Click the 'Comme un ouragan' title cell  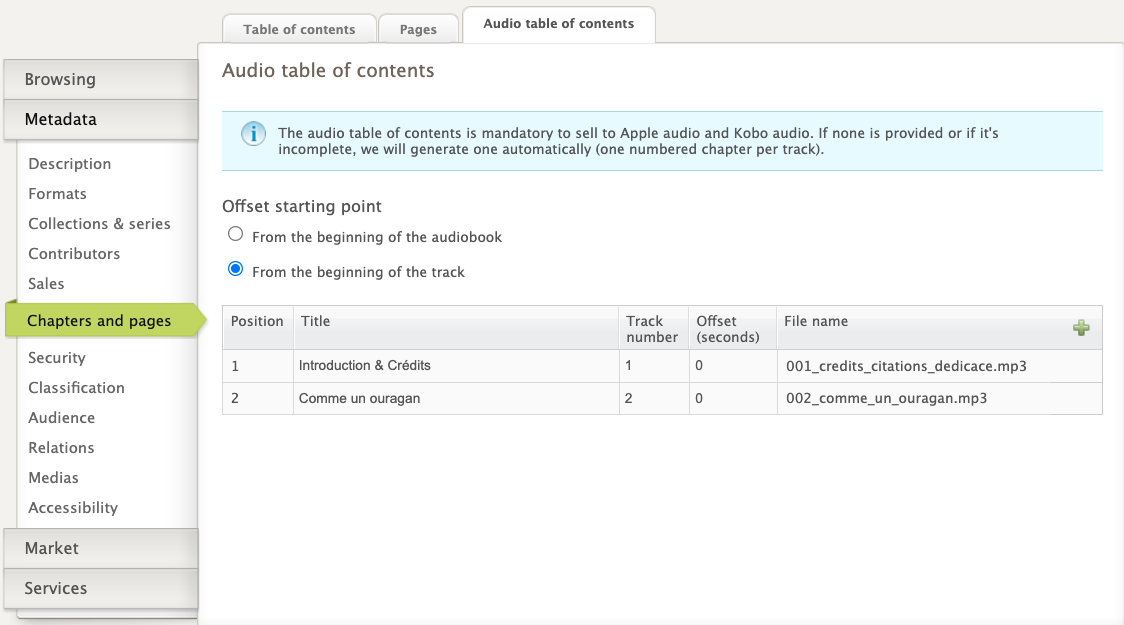click(x=455, y=398)
